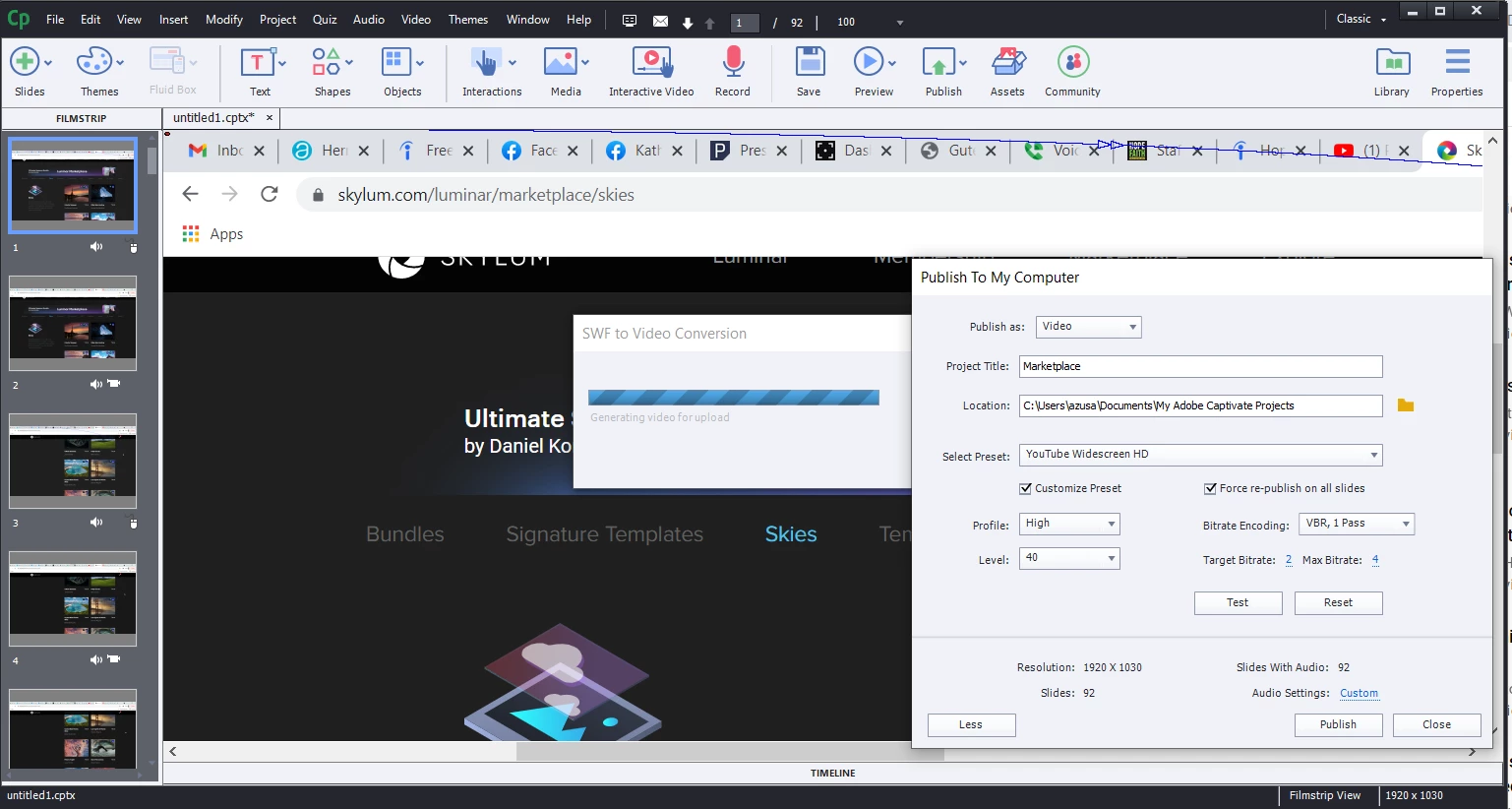
Task: Click the next slide up-arrow icon
Action: pos(709,22)
